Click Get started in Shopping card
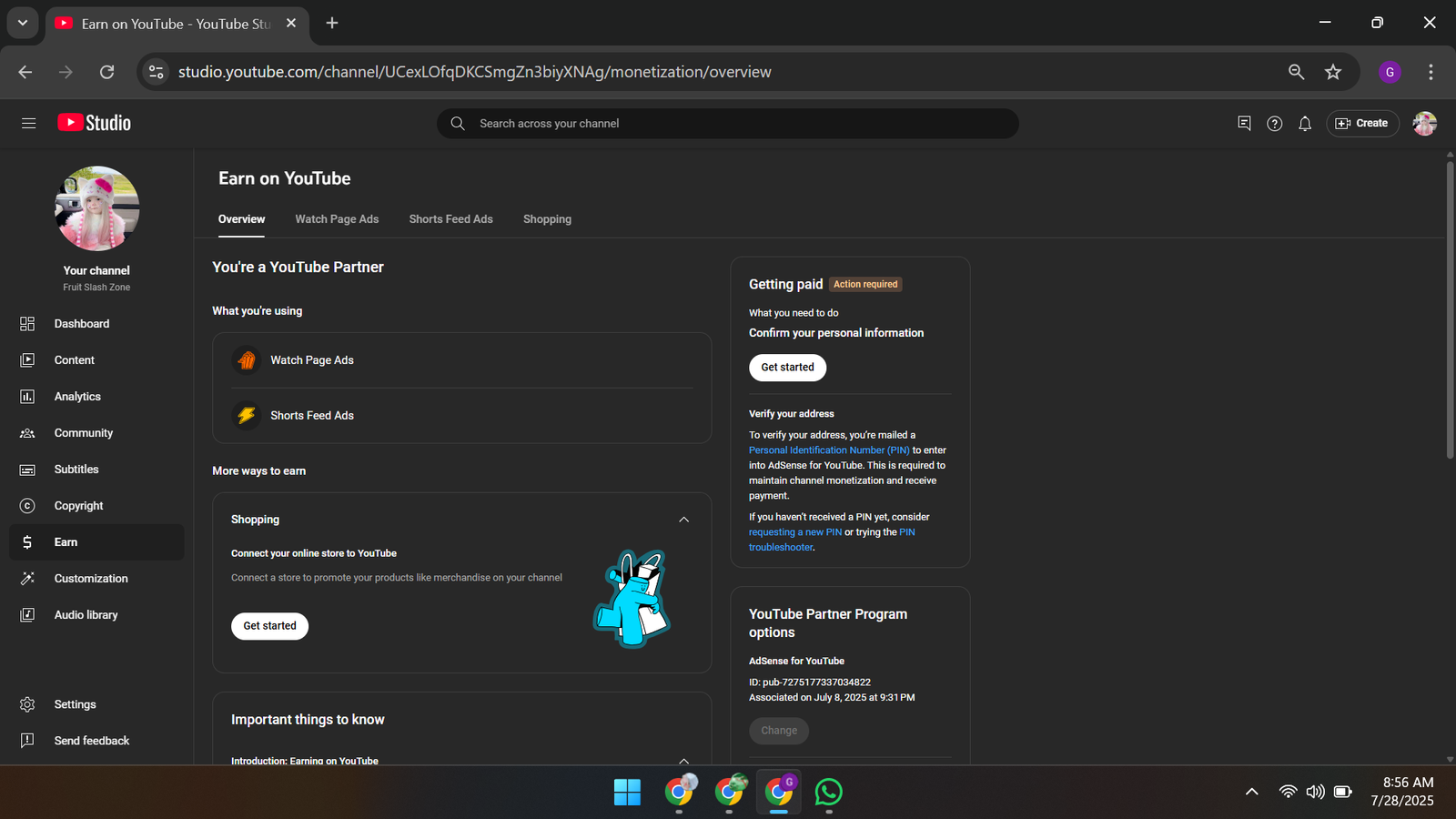The height and width of the screenshot is (819, 1456). click(x=269, y=626)
